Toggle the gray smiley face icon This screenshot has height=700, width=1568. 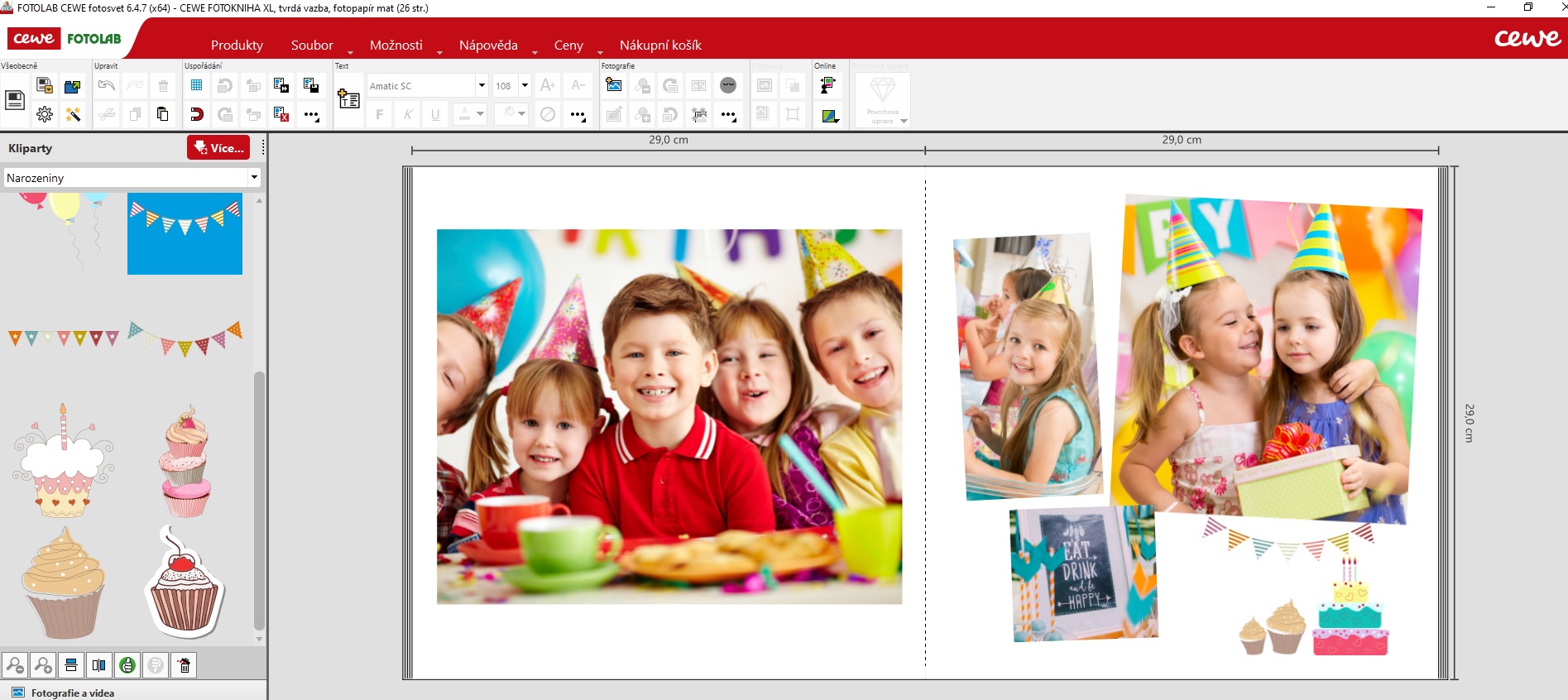728,85
